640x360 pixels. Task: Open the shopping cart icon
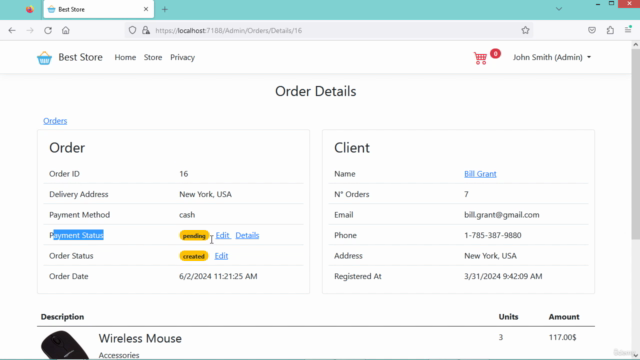pyautogui.click(x=480, y=58)
